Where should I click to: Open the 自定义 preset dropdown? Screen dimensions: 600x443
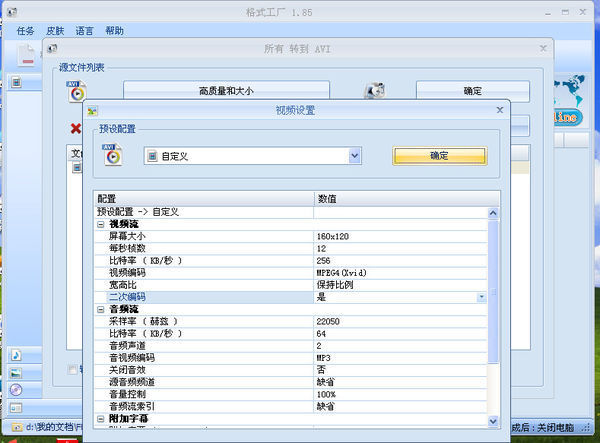pyautogui.click(x=355, y=156)
